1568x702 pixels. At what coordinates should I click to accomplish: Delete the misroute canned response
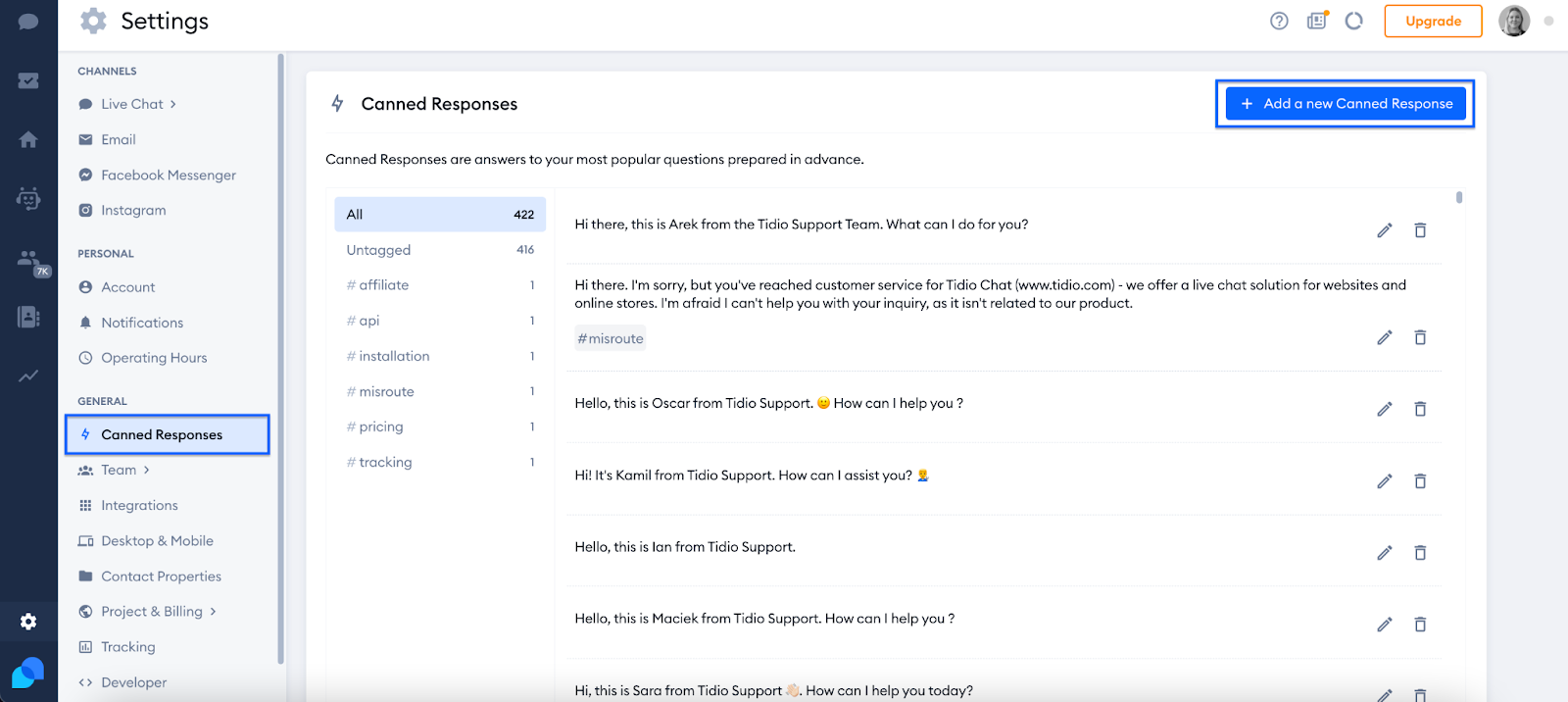[x=1420, y=337]
